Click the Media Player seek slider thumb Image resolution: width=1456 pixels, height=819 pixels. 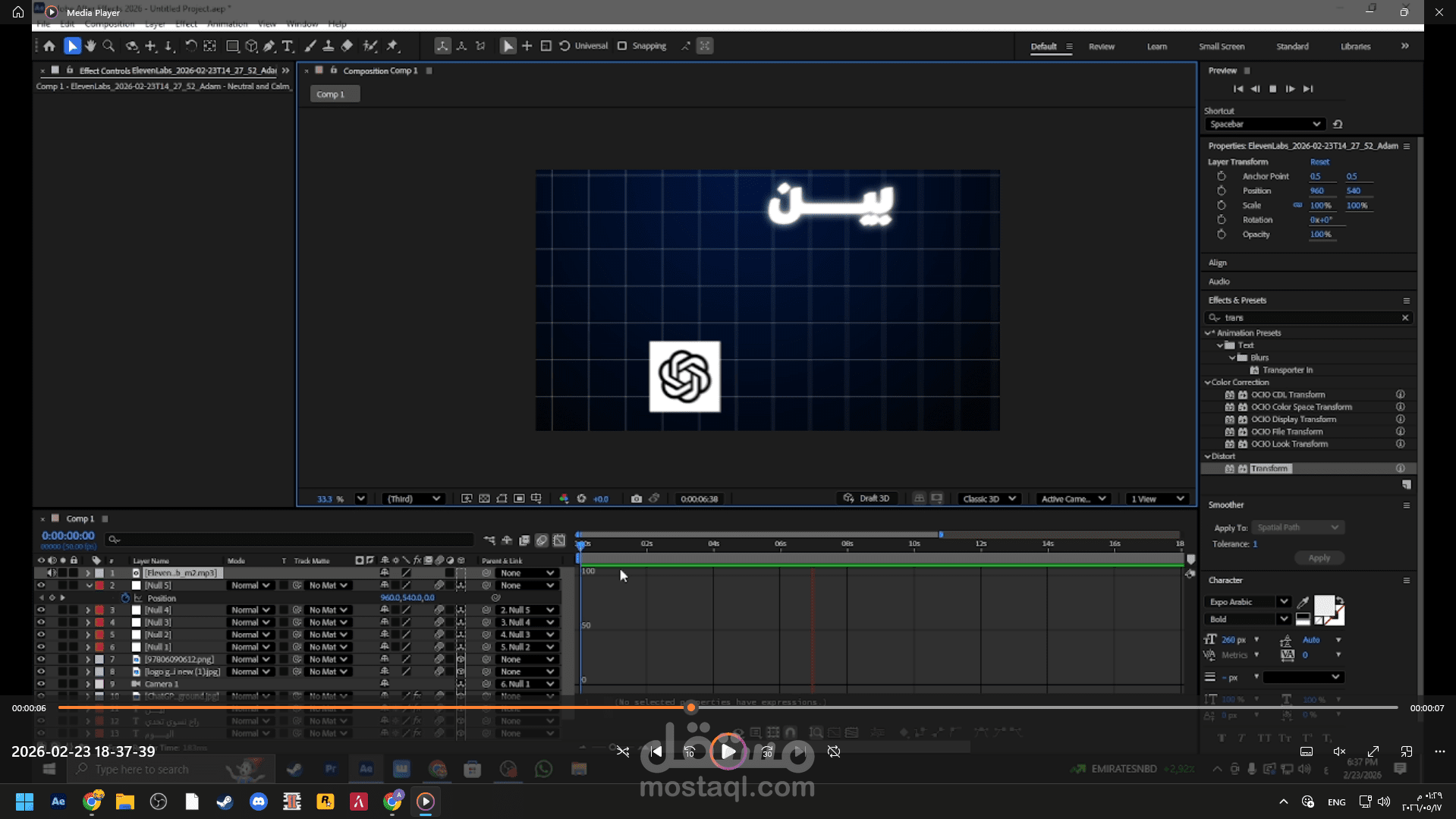tap(691, 708)
